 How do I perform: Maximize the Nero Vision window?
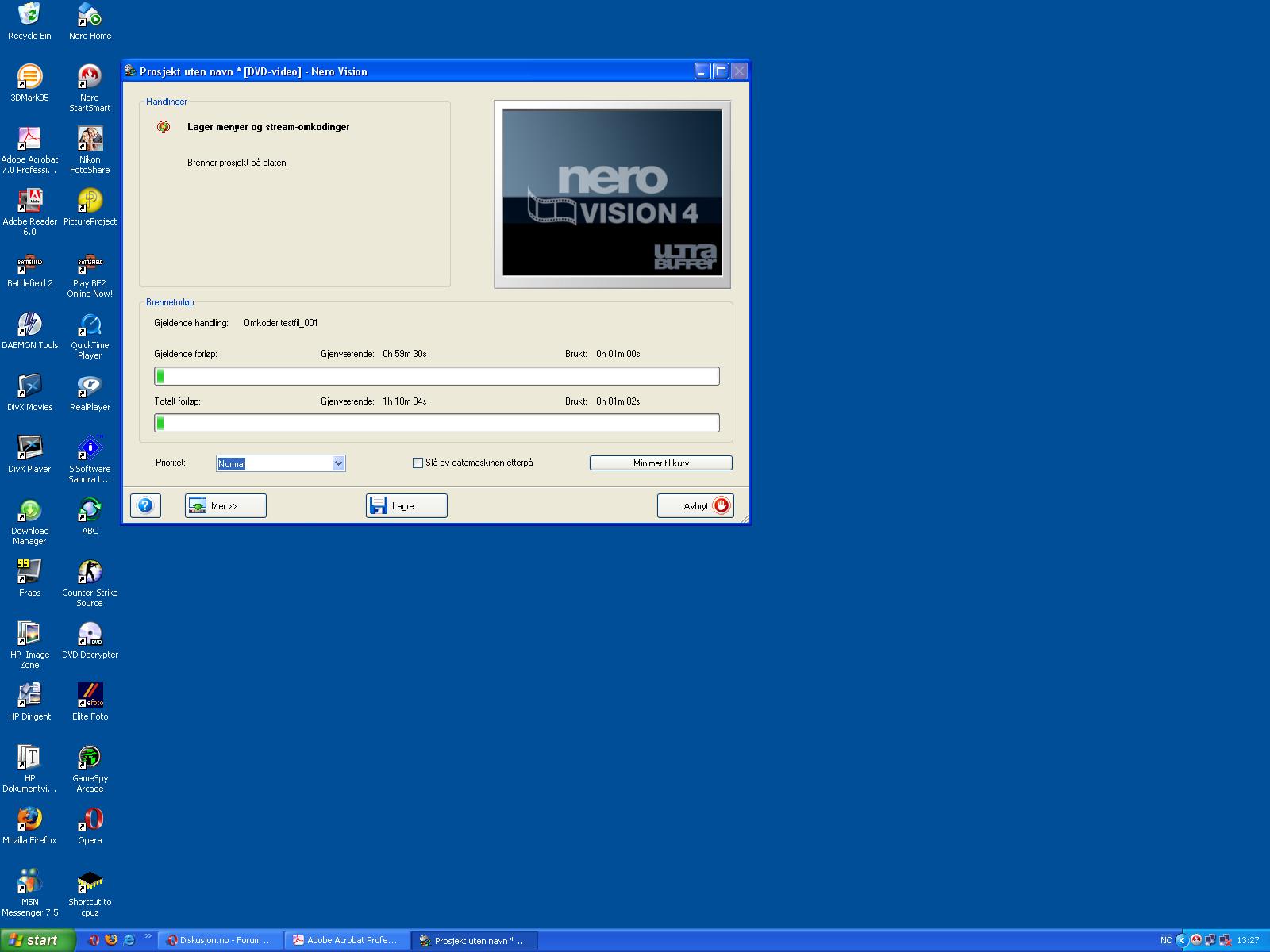pyautogui.click(x=721, y=71)
